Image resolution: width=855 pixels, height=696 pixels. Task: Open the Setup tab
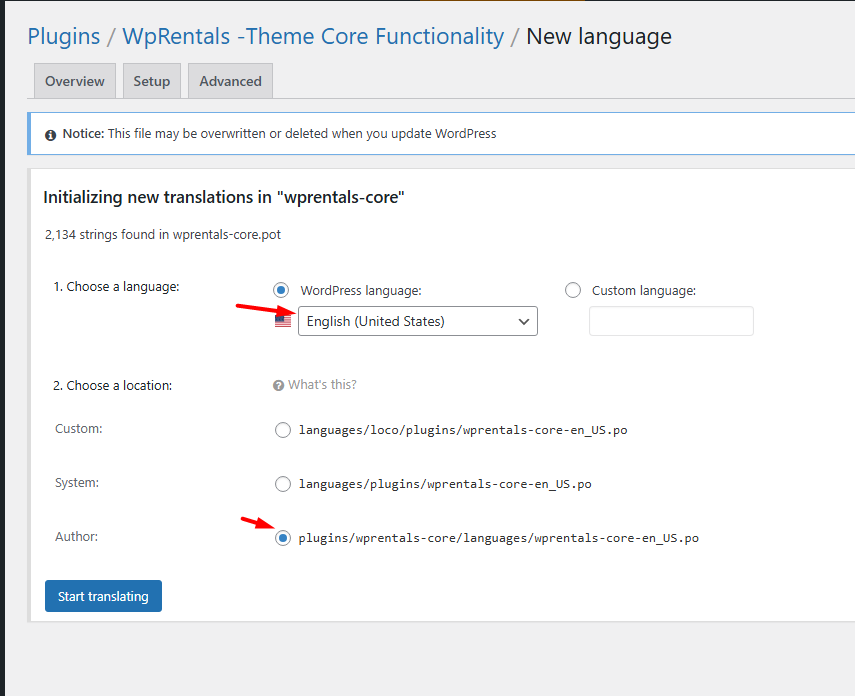coord(152,81)
